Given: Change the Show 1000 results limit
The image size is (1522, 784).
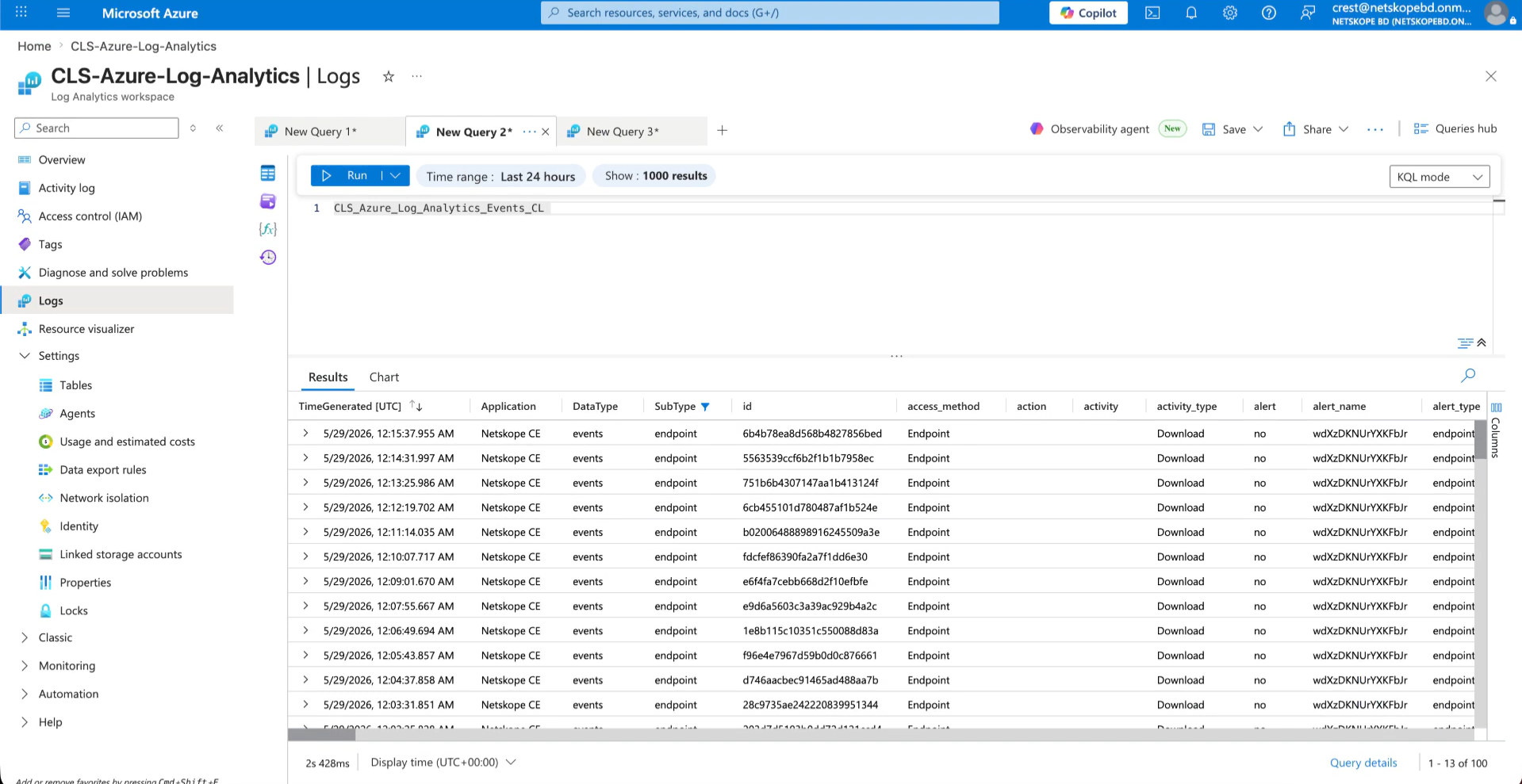Looking at the screenshot, I should coord(655,176).
